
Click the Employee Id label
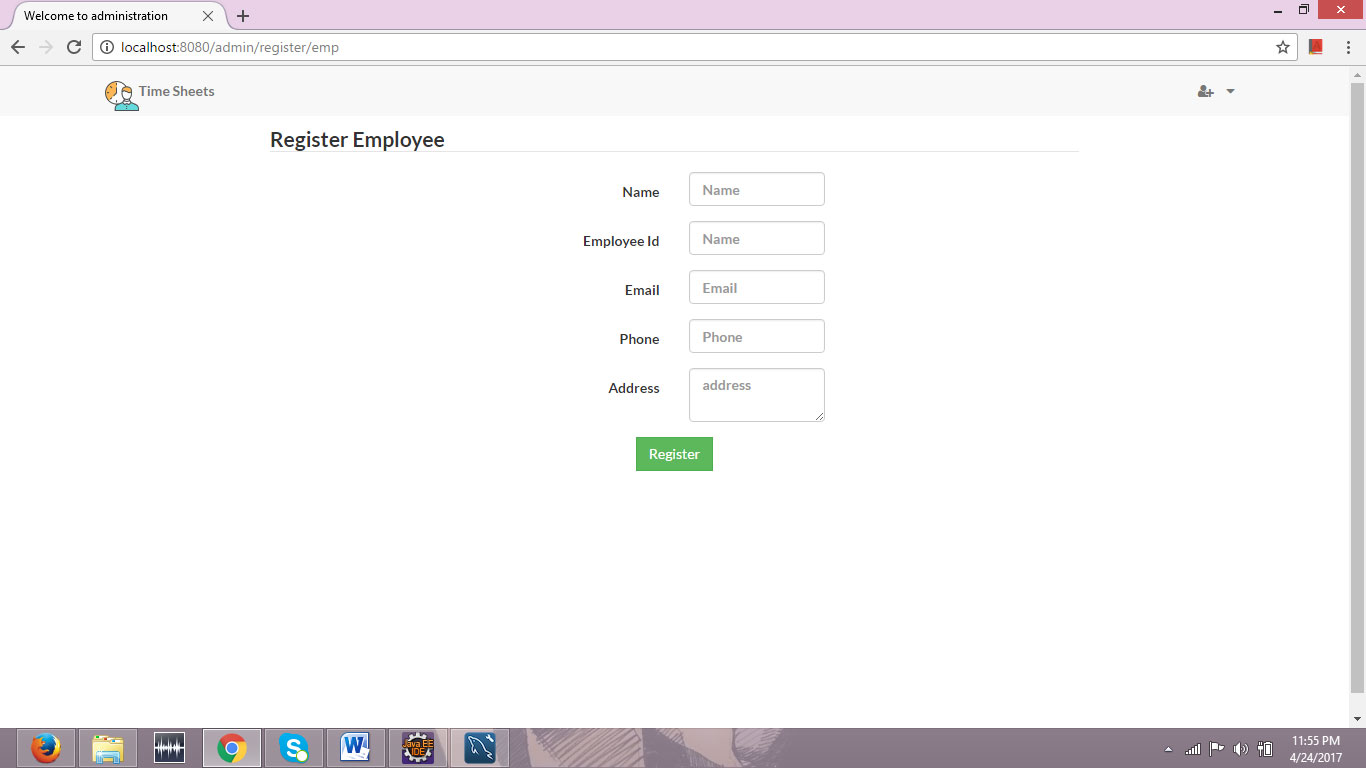point(621,241)
